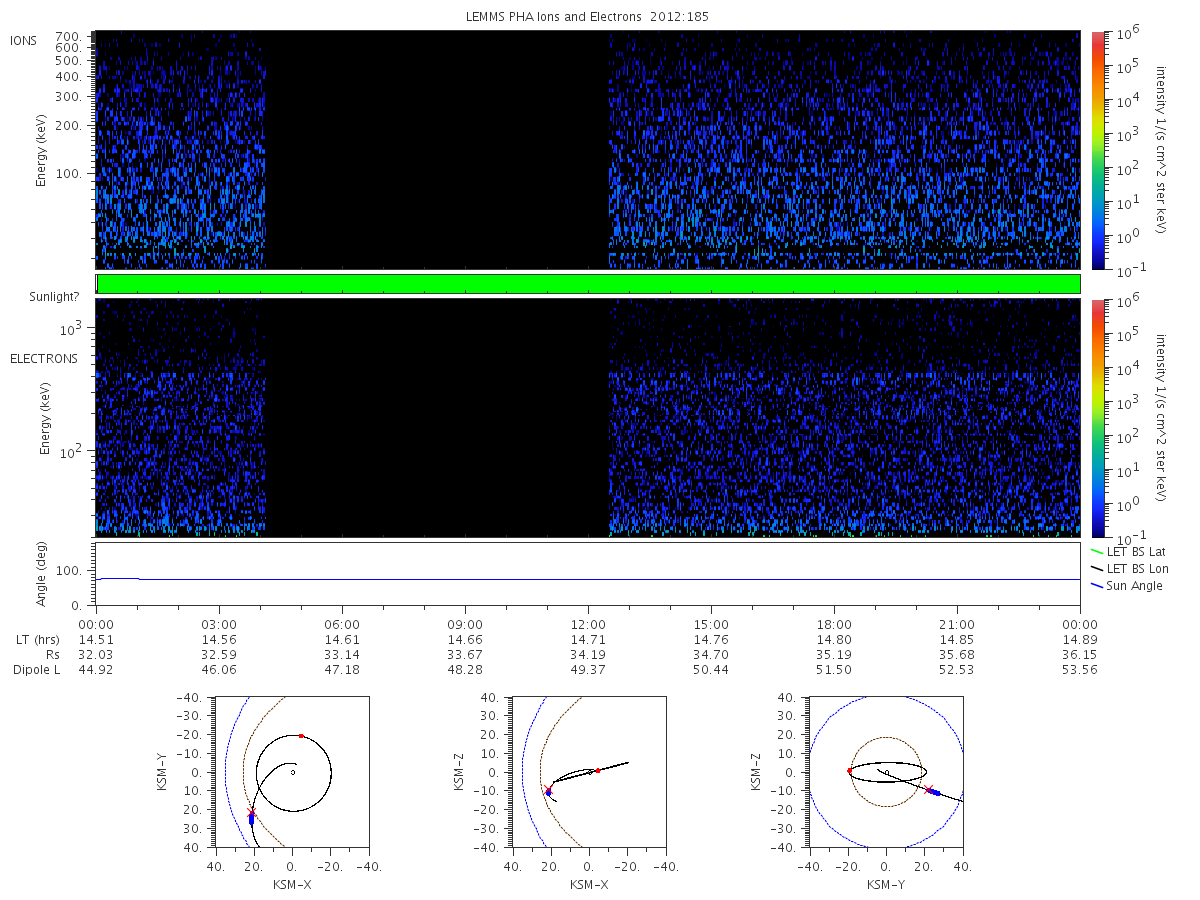
Task: Click the electrons intensity color bar
Action: (1097, 418)
